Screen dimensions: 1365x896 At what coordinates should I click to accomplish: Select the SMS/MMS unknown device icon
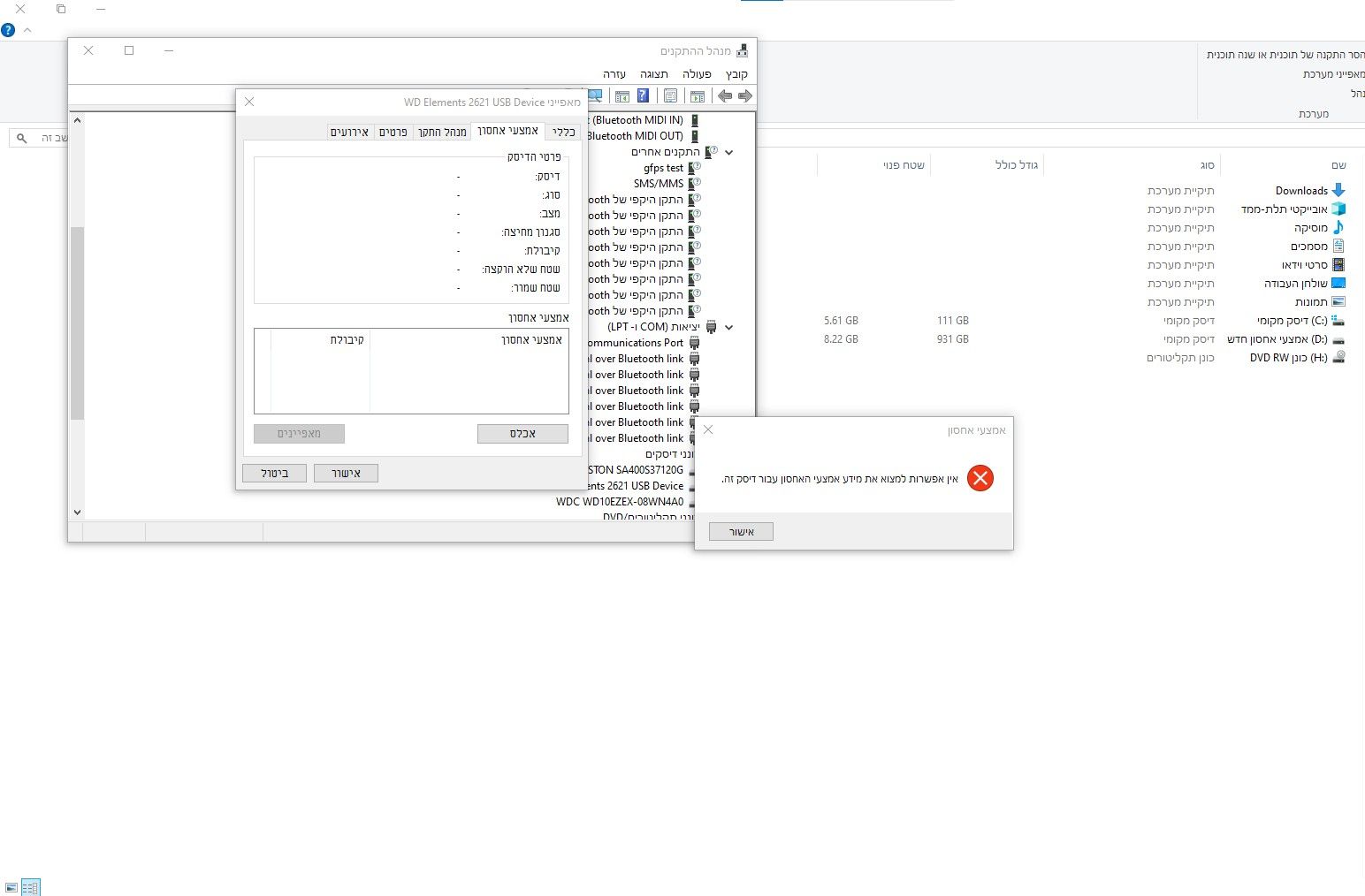pyautogui.click(x=694, y=184)
